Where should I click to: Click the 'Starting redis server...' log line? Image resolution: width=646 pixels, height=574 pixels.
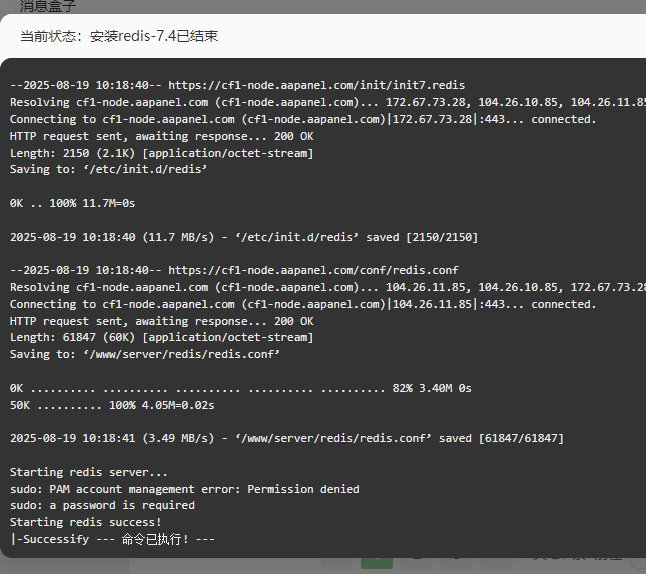89,472
